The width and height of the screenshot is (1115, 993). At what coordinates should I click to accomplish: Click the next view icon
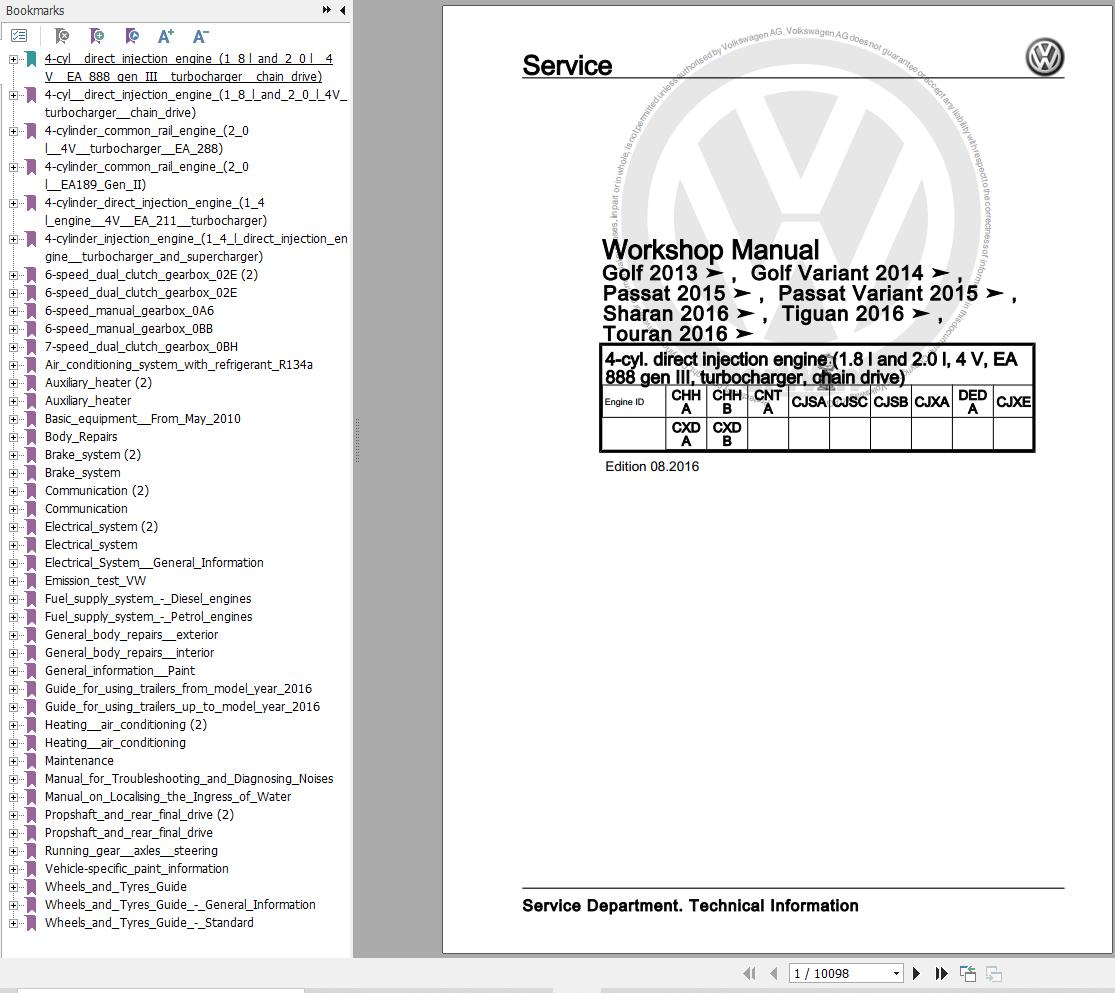[x=994, y=973]
